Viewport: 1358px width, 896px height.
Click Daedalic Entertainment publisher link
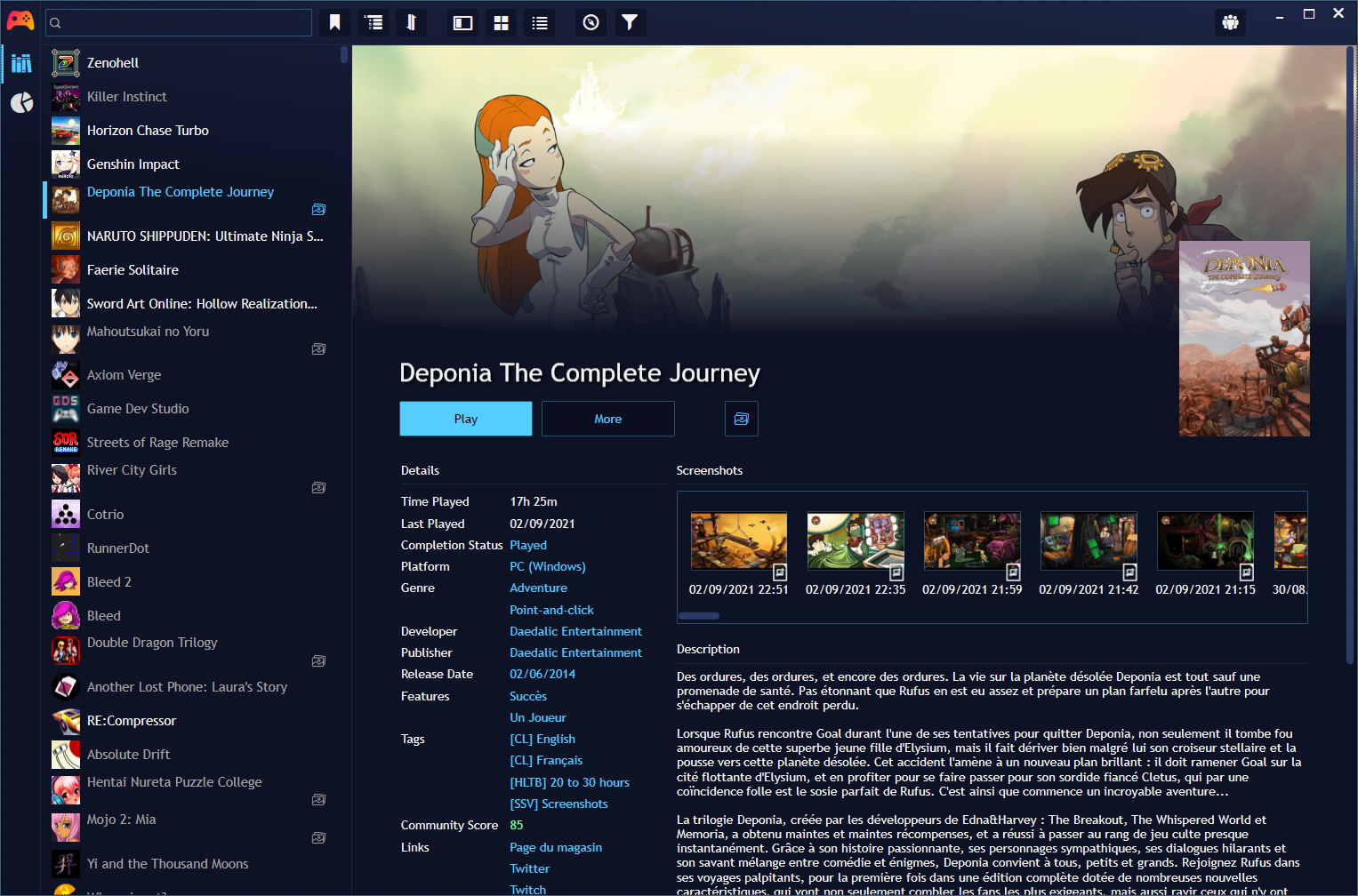pyautogui.click(x=575, y=652)
